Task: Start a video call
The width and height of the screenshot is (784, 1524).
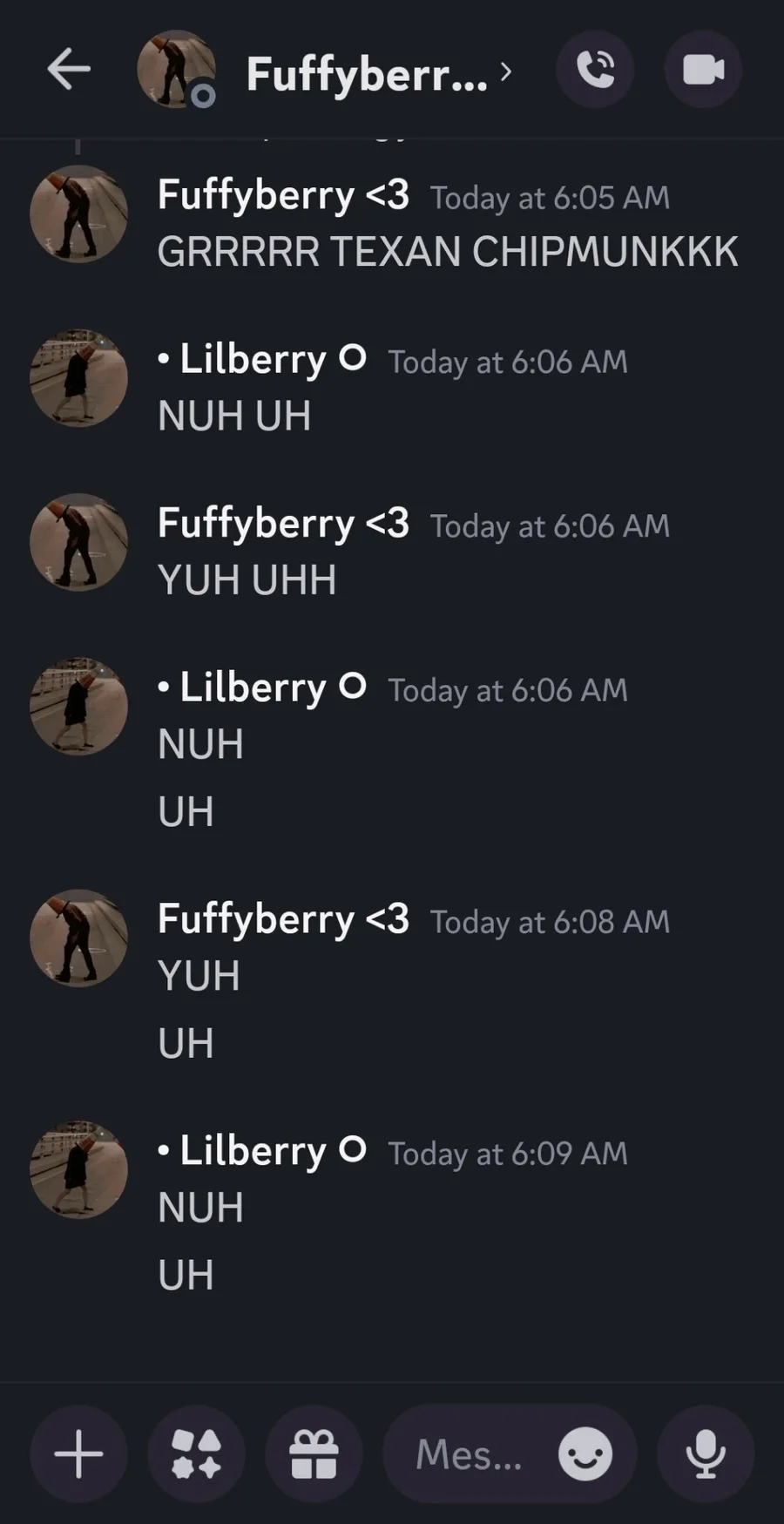Action: [x=703, y=70]
